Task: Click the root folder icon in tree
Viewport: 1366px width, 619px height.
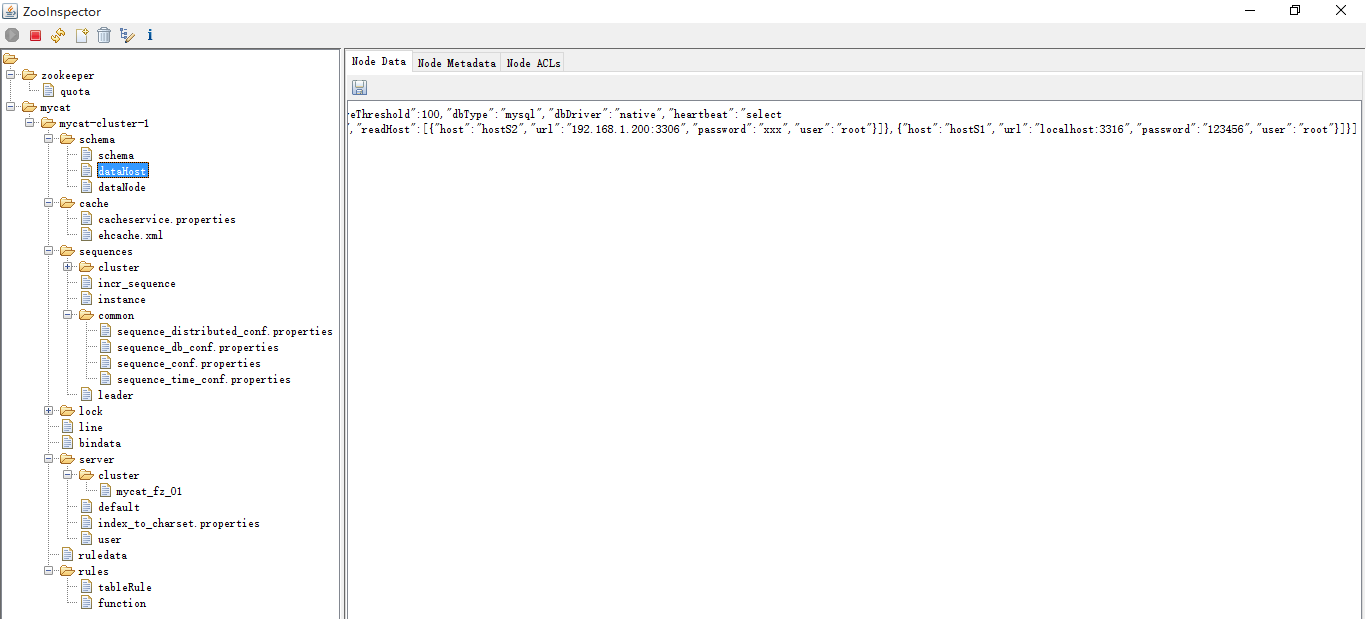Action: [x=11, y=59]
